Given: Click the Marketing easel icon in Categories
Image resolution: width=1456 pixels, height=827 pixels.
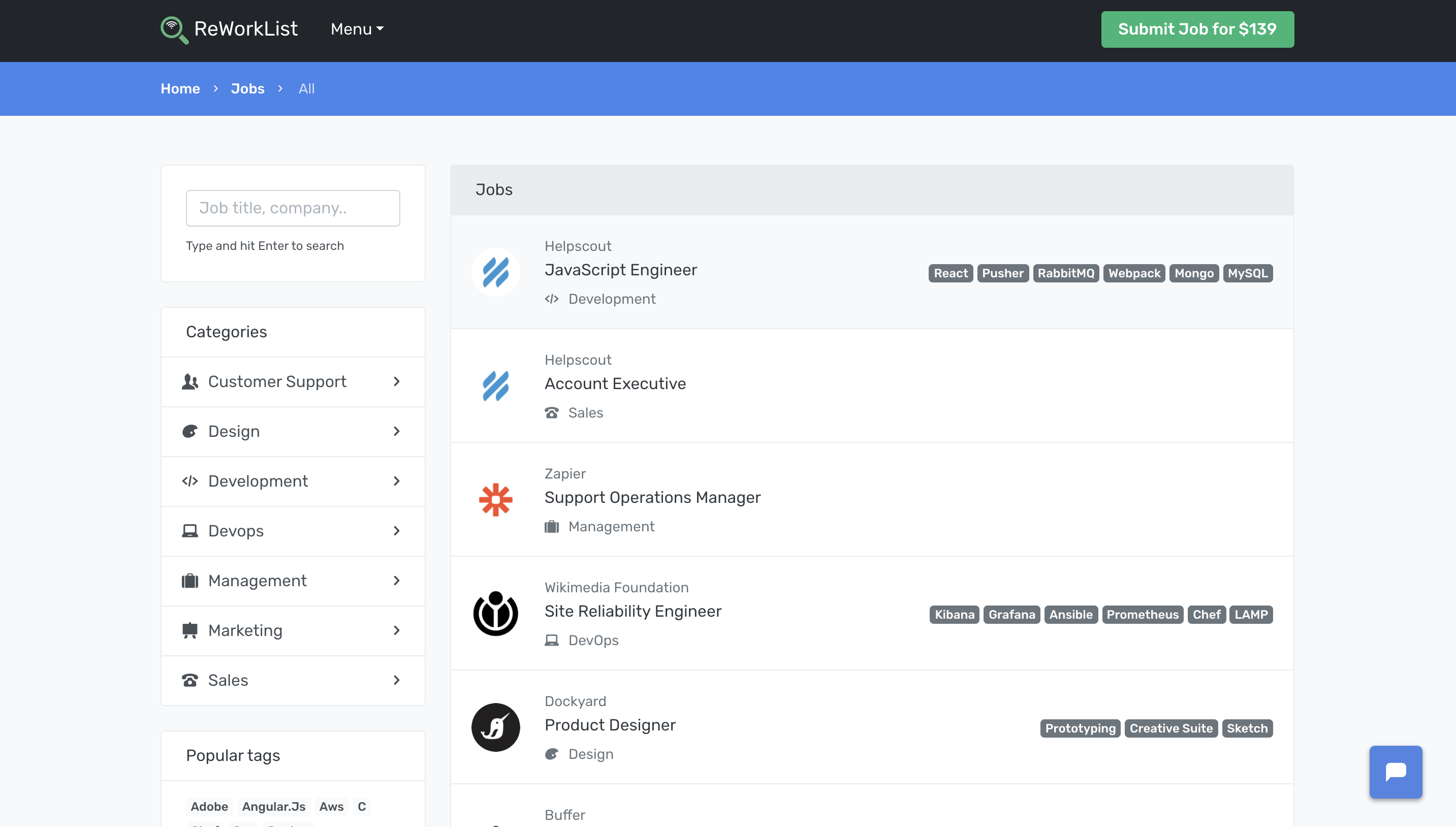Looking at the screenshot, I should 189,630.
